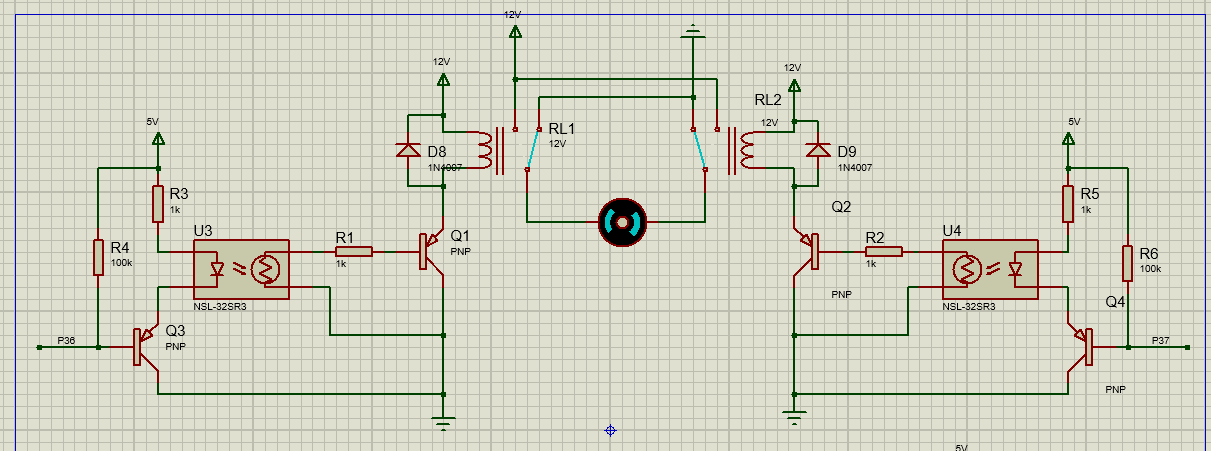The image size is (1211, 451).
Task: Click the 12V terminal at top center
Action: coord(514,32)
